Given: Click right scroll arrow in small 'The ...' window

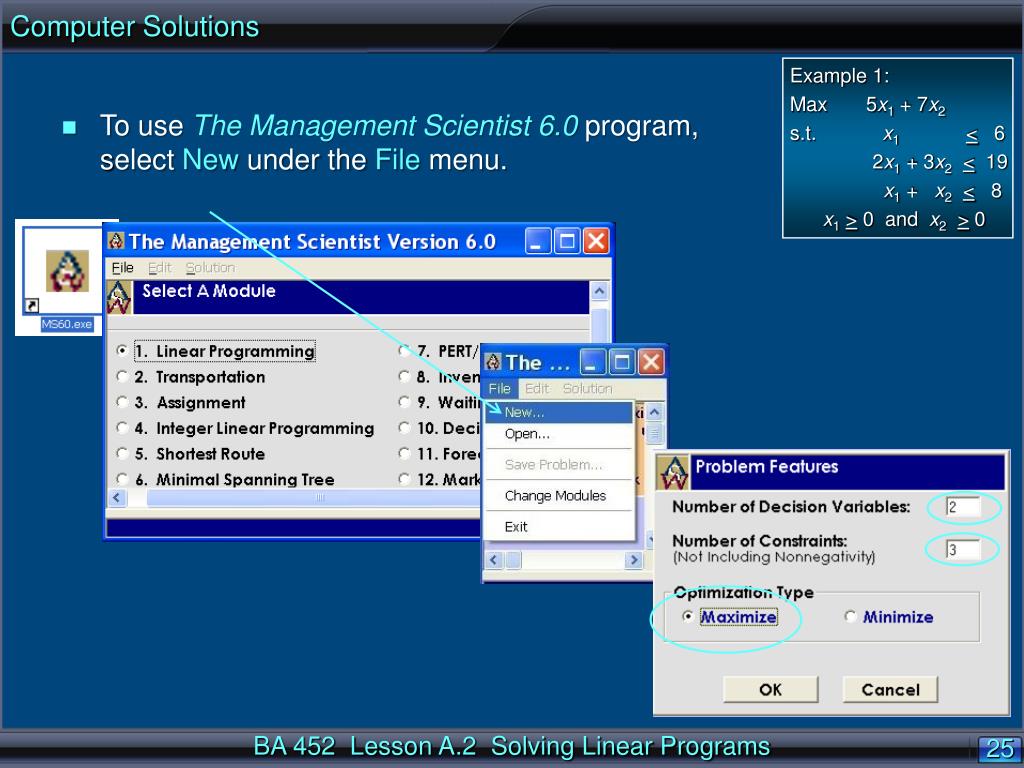Looking at the screenshot, I should click(x=633, y=560).
